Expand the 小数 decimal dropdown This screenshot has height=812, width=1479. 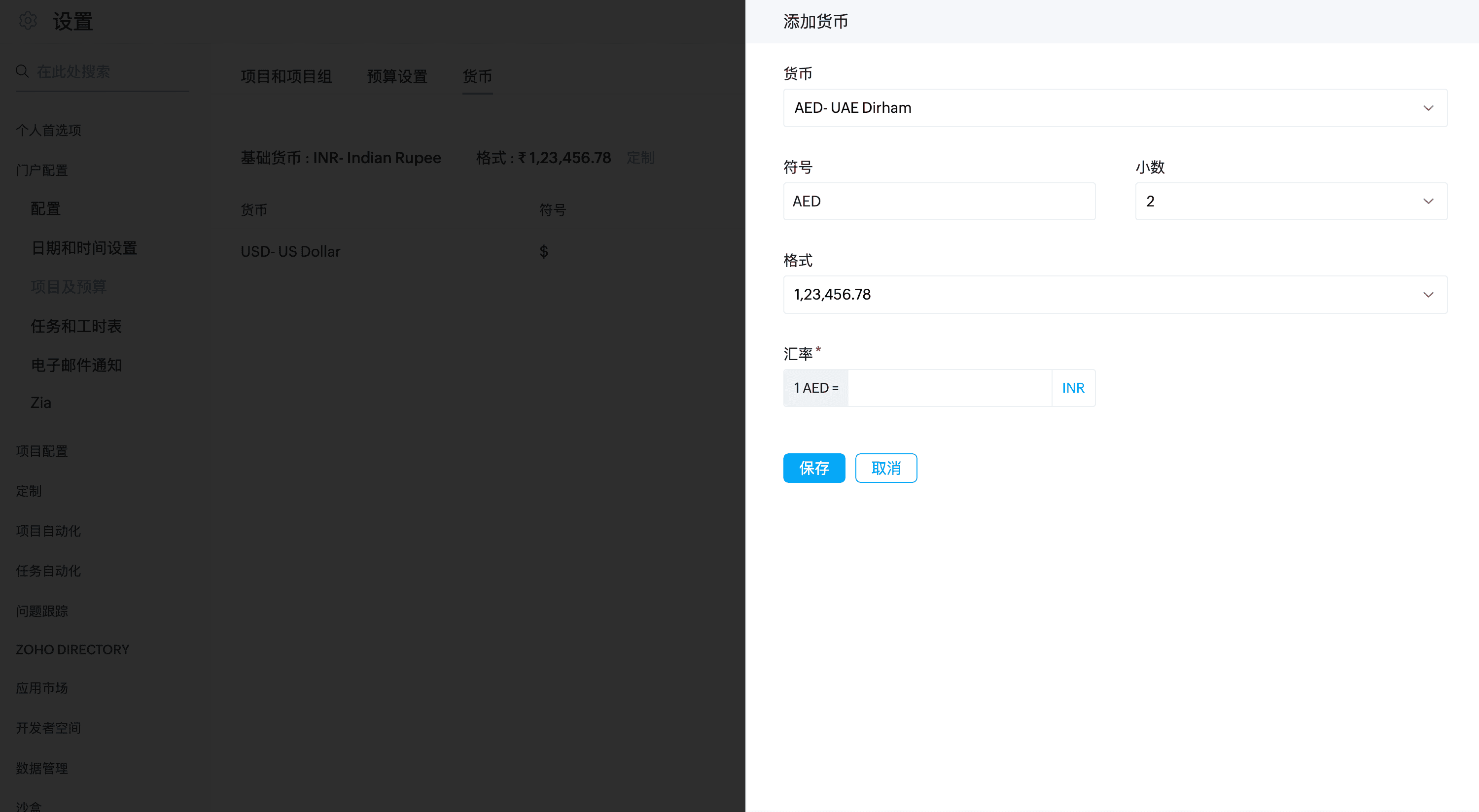pyautogui.click(x=1291, y=202)
